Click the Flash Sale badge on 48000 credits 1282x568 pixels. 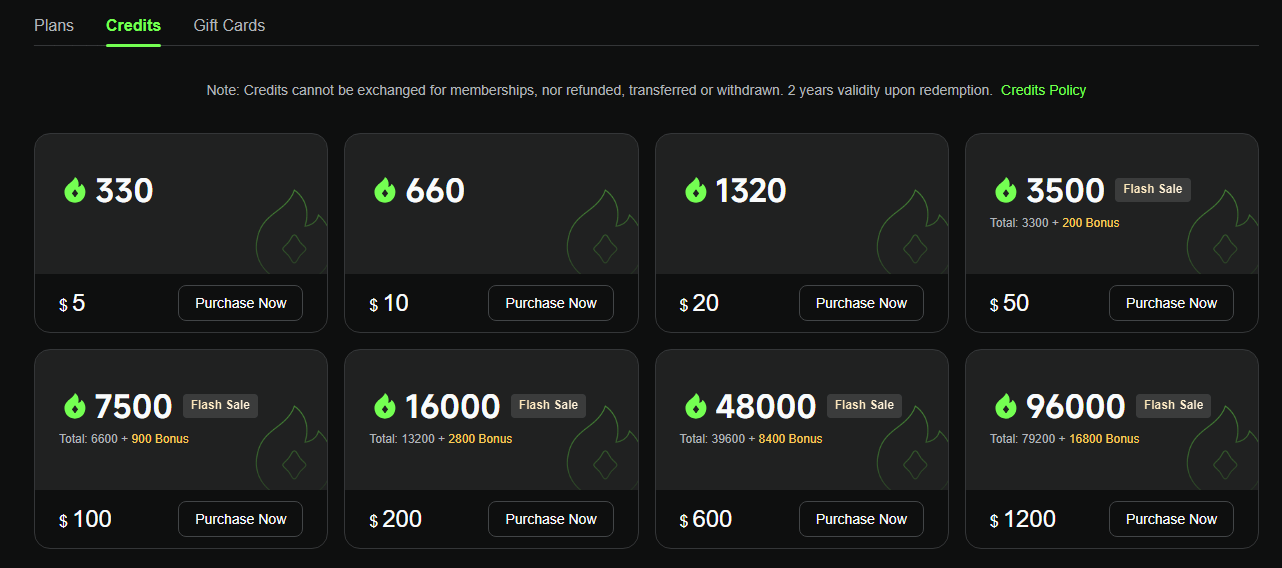tap(864, 405)
